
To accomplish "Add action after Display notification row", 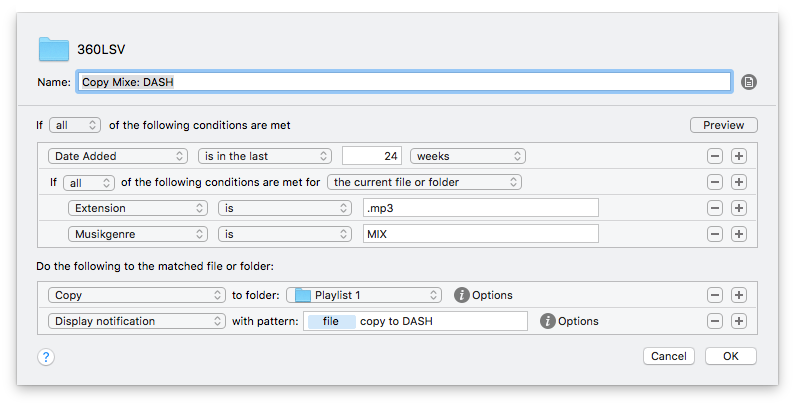I will 739,321.
